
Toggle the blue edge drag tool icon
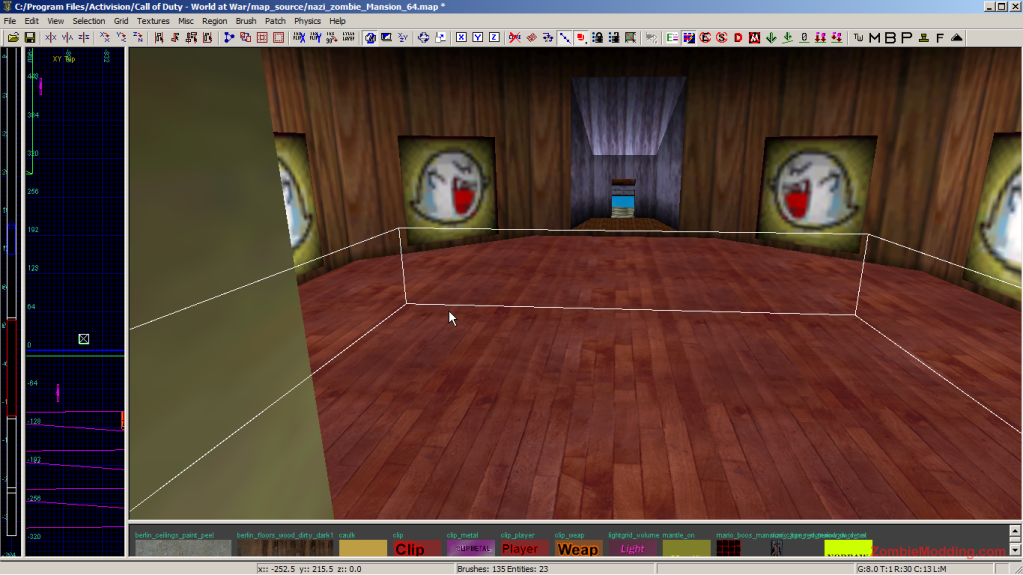pos(564,38)
